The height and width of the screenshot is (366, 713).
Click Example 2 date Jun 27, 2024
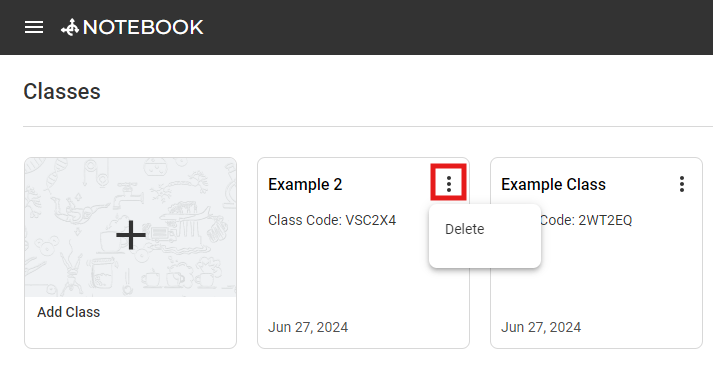point(308,327)
